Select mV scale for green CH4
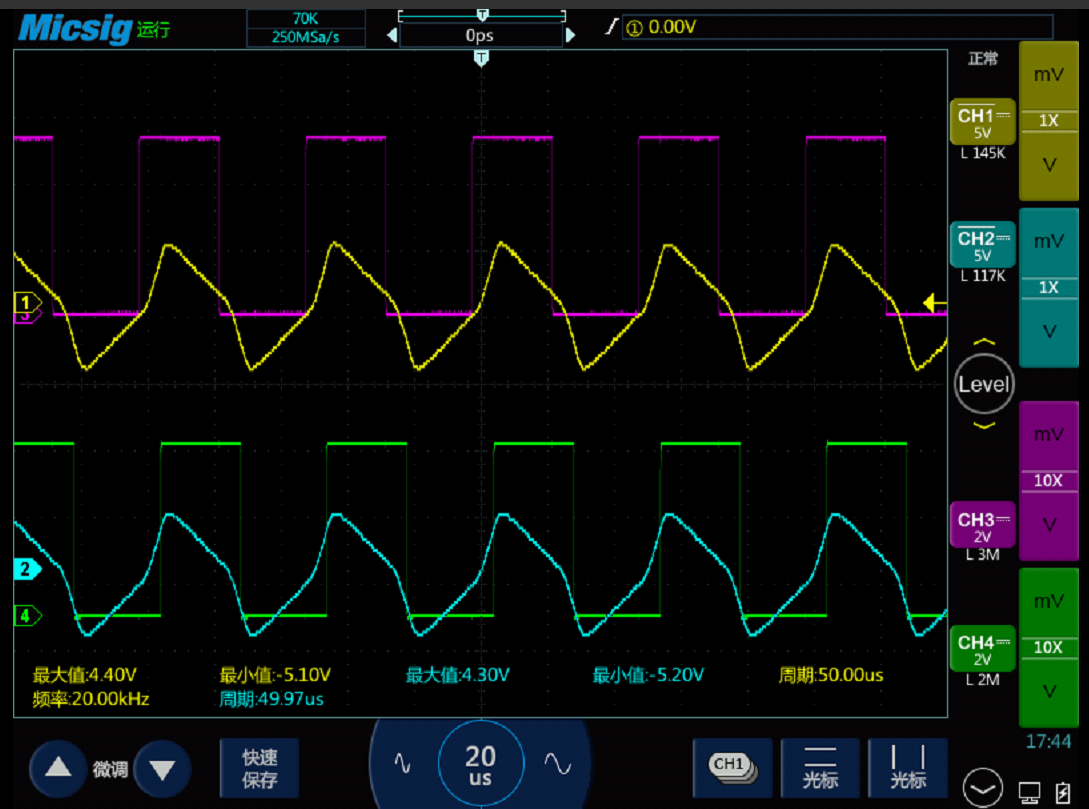This screenshot has height=809, width=1089. (1048, 601)
